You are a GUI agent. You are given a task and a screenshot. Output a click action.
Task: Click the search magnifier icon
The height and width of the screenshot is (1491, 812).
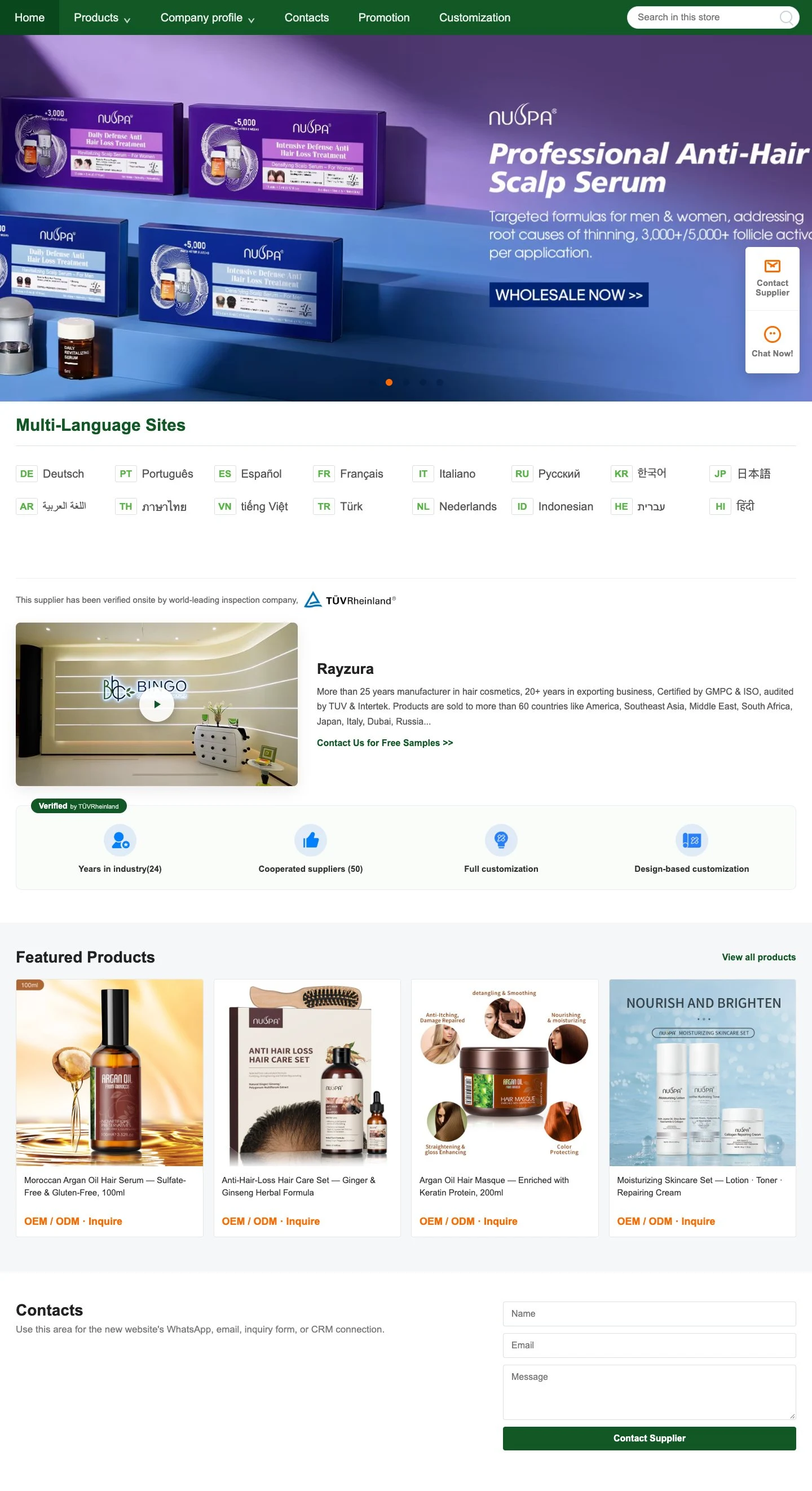tap(786, 17)
